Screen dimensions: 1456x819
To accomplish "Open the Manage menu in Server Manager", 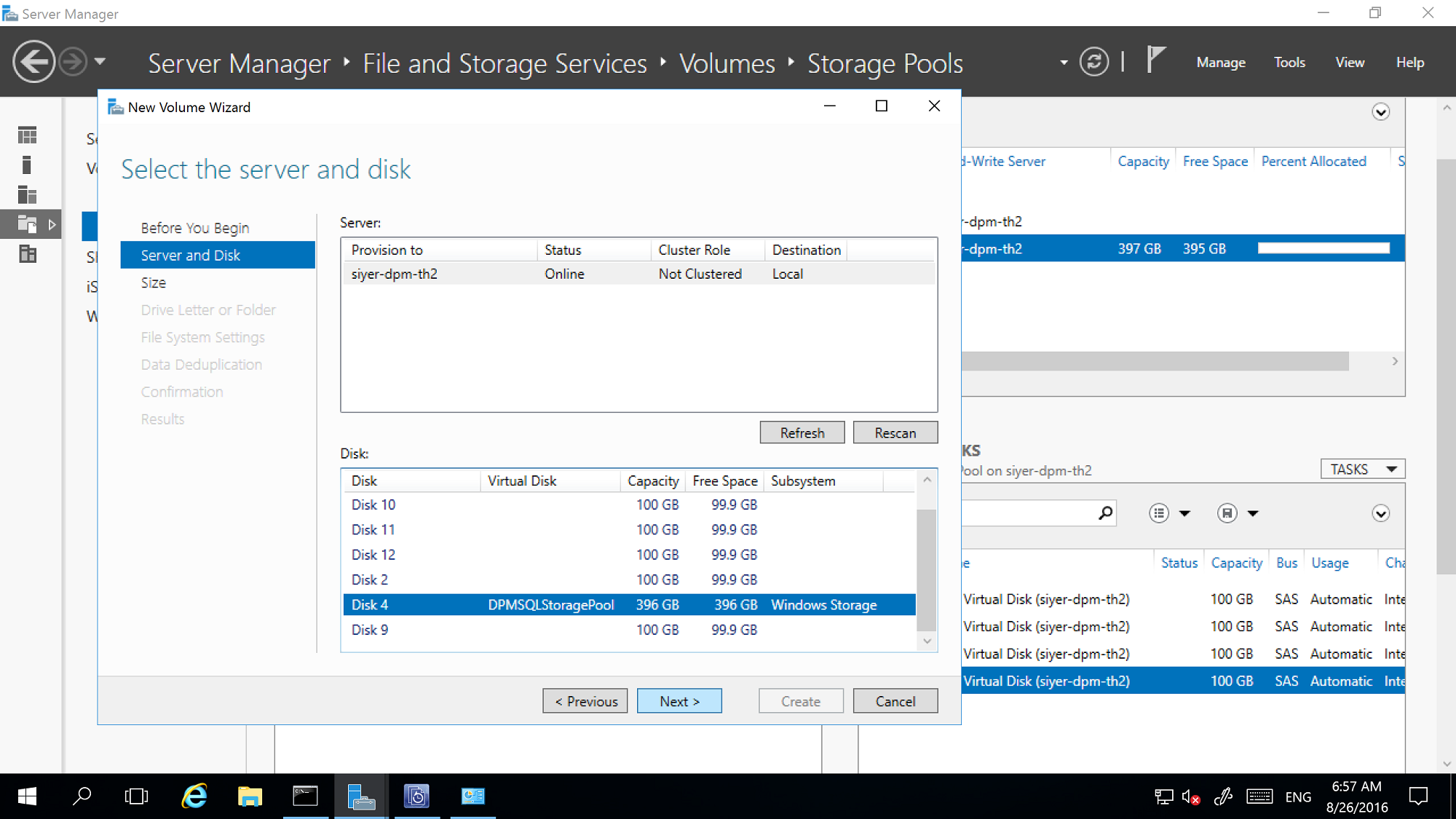I will tap(1222, 62).
